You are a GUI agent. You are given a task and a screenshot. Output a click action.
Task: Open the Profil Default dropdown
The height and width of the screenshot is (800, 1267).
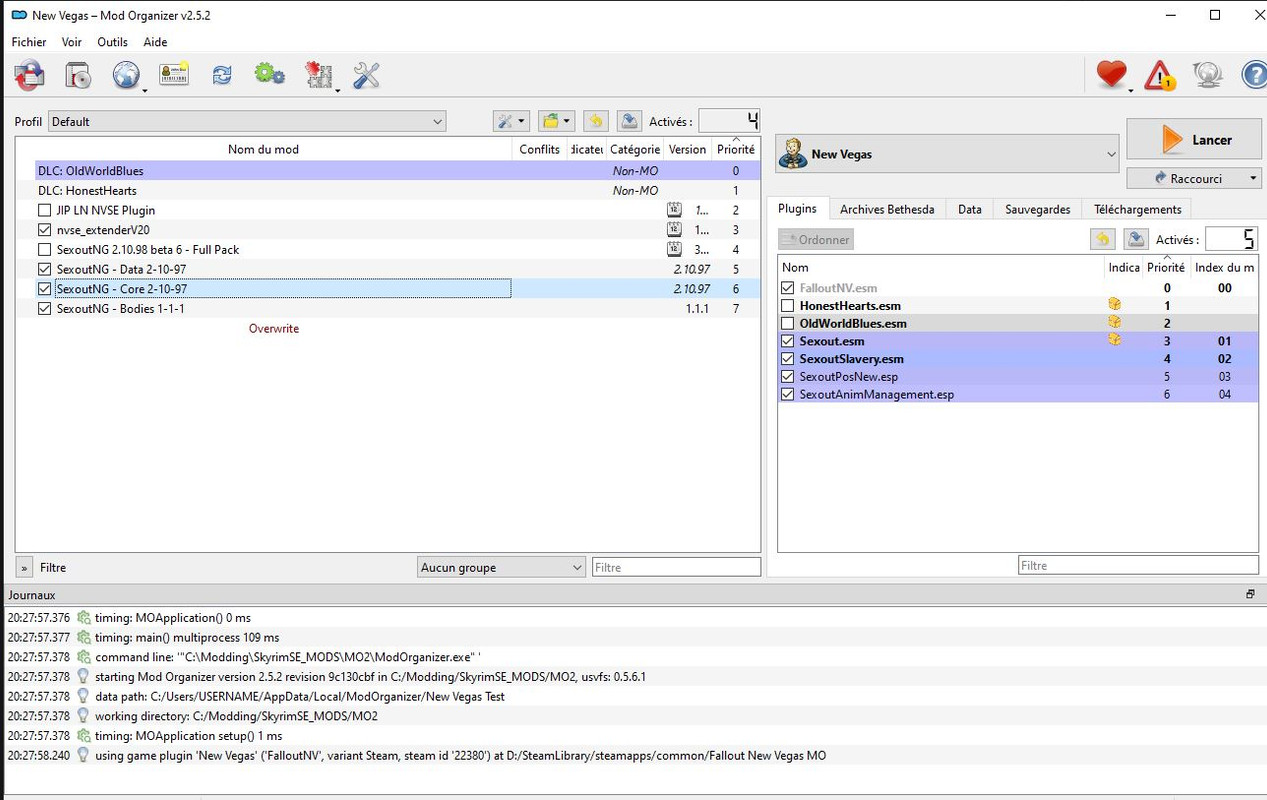point(247,121)
